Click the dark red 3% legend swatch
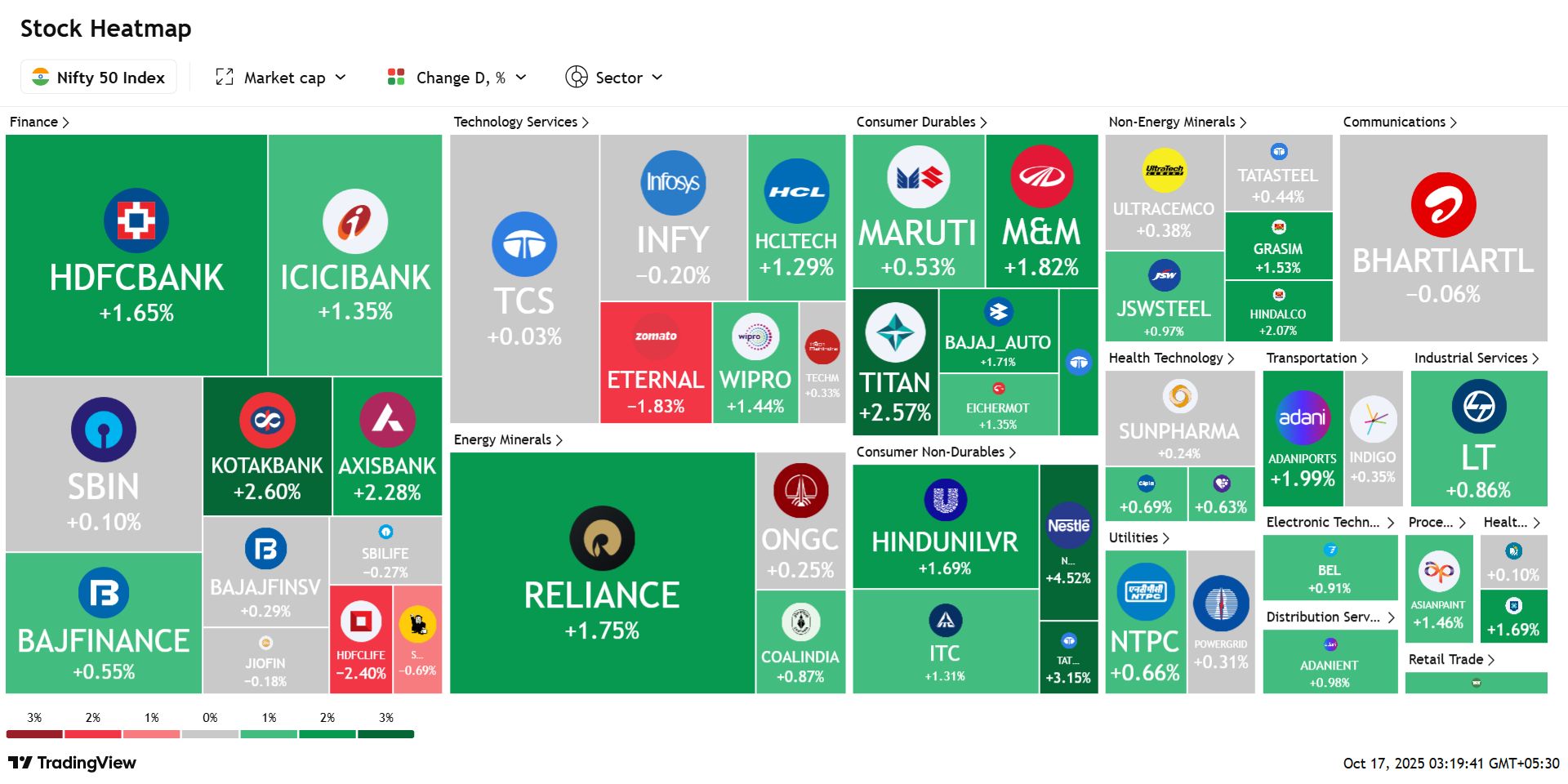Viewport: 1568px width, 784px height. 34,734
